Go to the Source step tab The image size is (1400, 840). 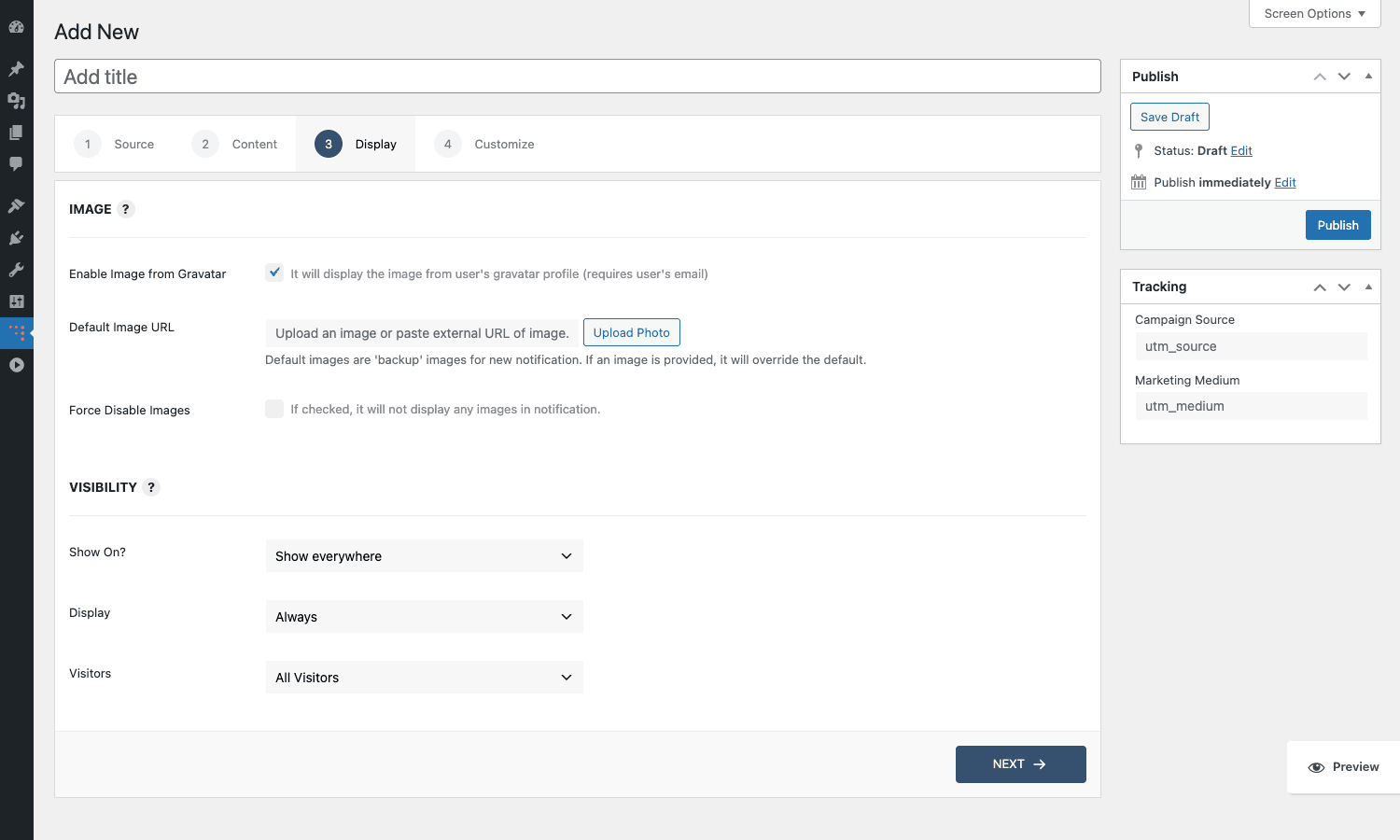click(114, 144)
